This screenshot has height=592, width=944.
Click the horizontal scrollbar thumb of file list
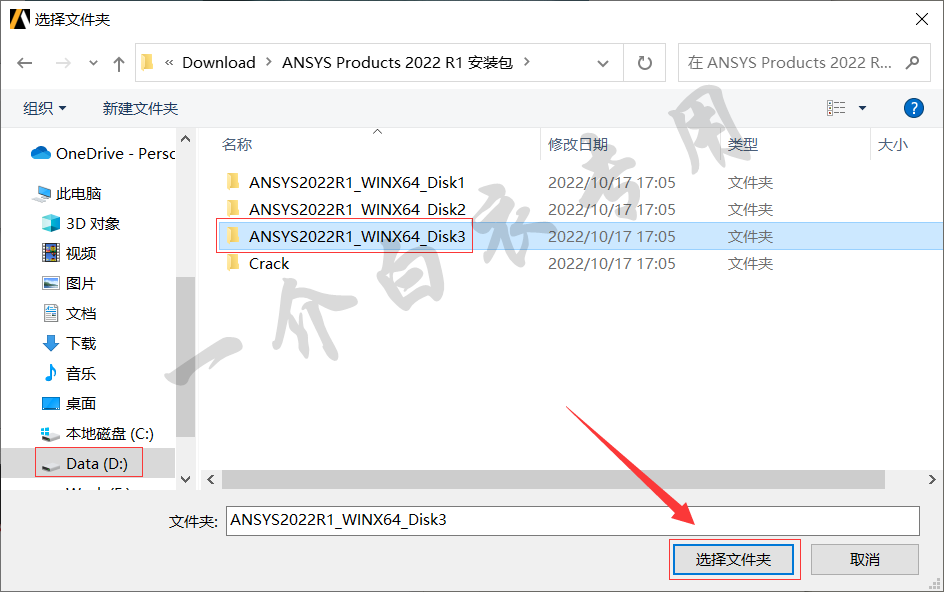(553, 479)
